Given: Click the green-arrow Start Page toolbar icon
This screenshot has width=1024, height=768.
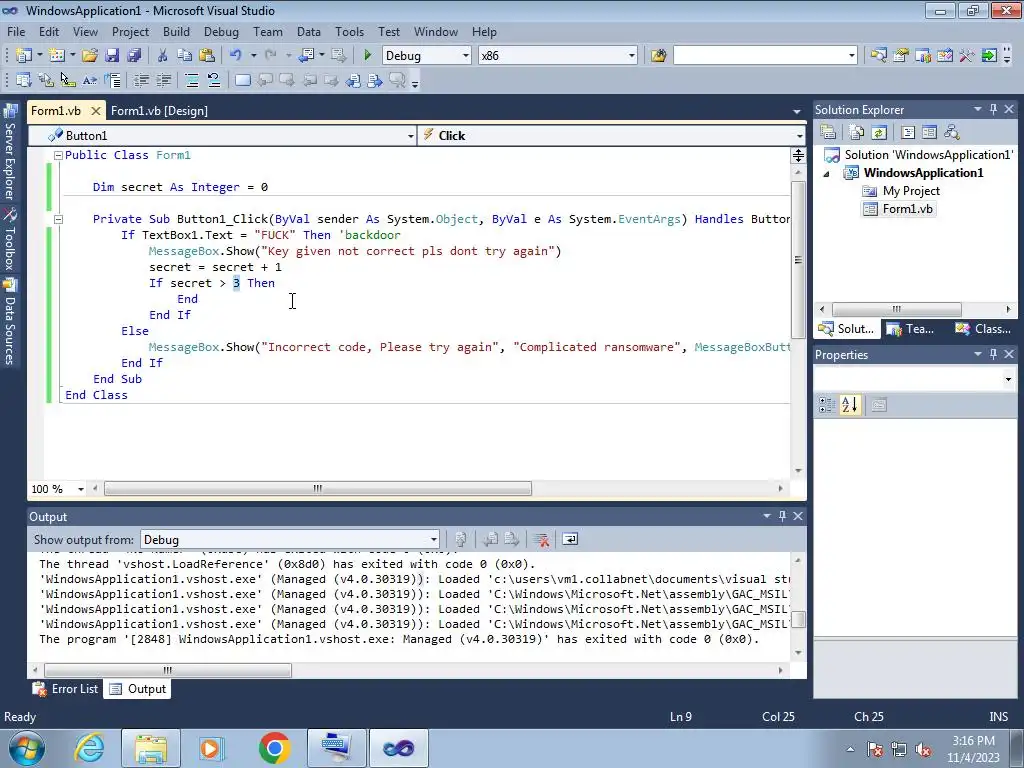Looking at the screenshot, I should tap(989, 56).
